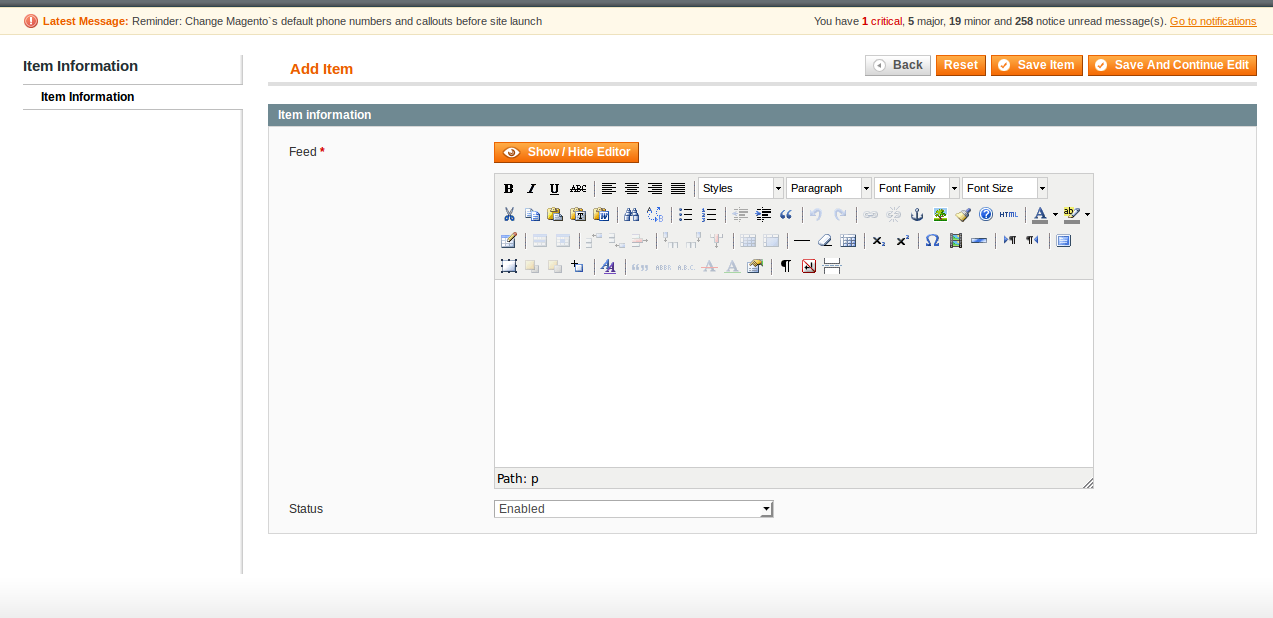Viewport: 1273px width, 618px height.
Task: Open editor help question-mark icon
Action: pos(986,214)
